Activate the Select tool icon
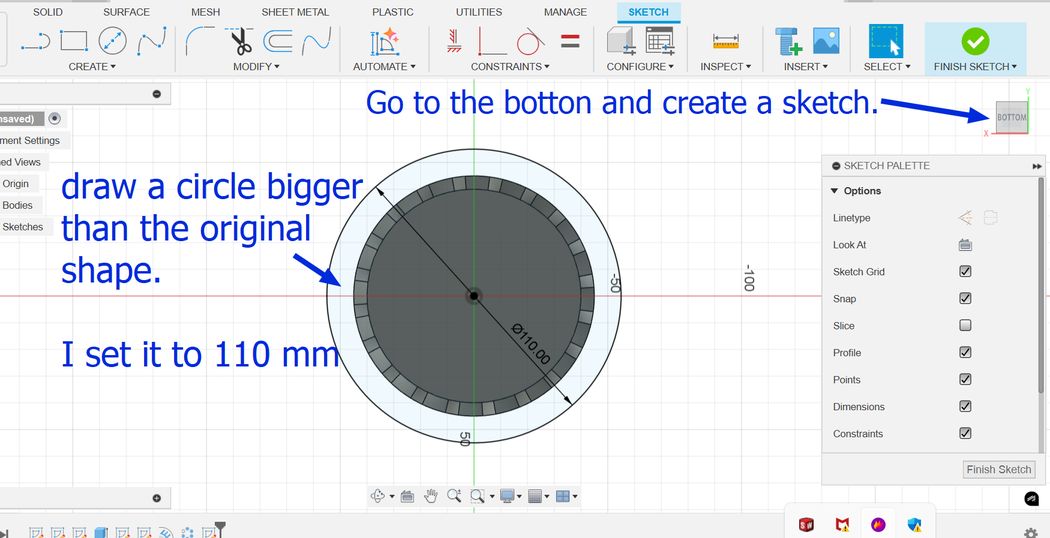This screenshot has height=538, width=1050. click(886, 41)
